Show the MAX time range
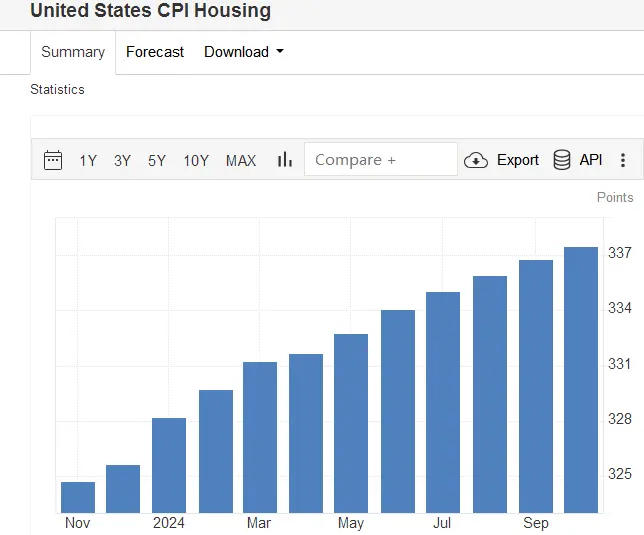Viewport: 644px width, 535px height. click(x=241, y=161)
